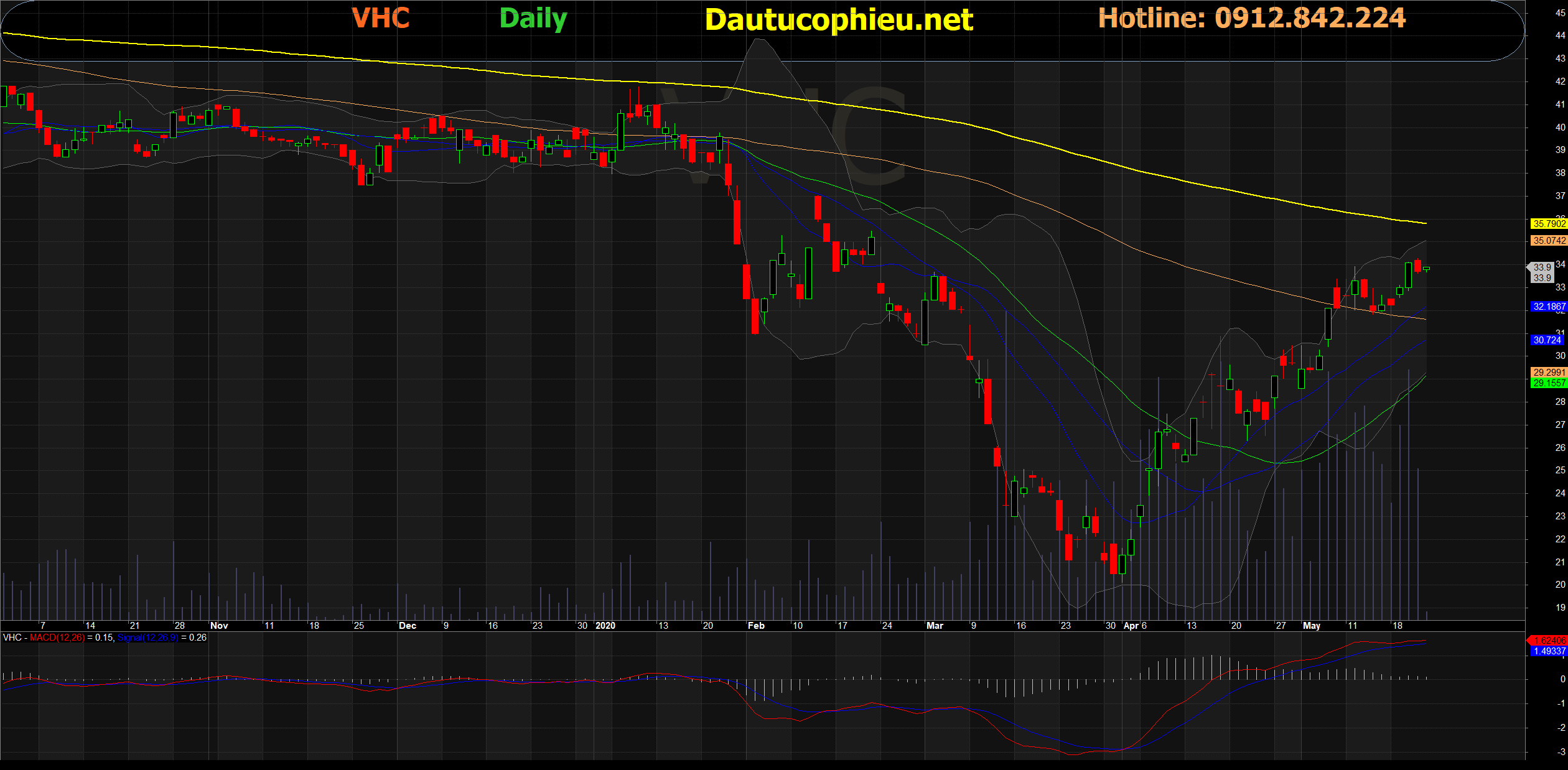
Task: Open the Dautucophieu.net website text
Action: pos(839,20)
